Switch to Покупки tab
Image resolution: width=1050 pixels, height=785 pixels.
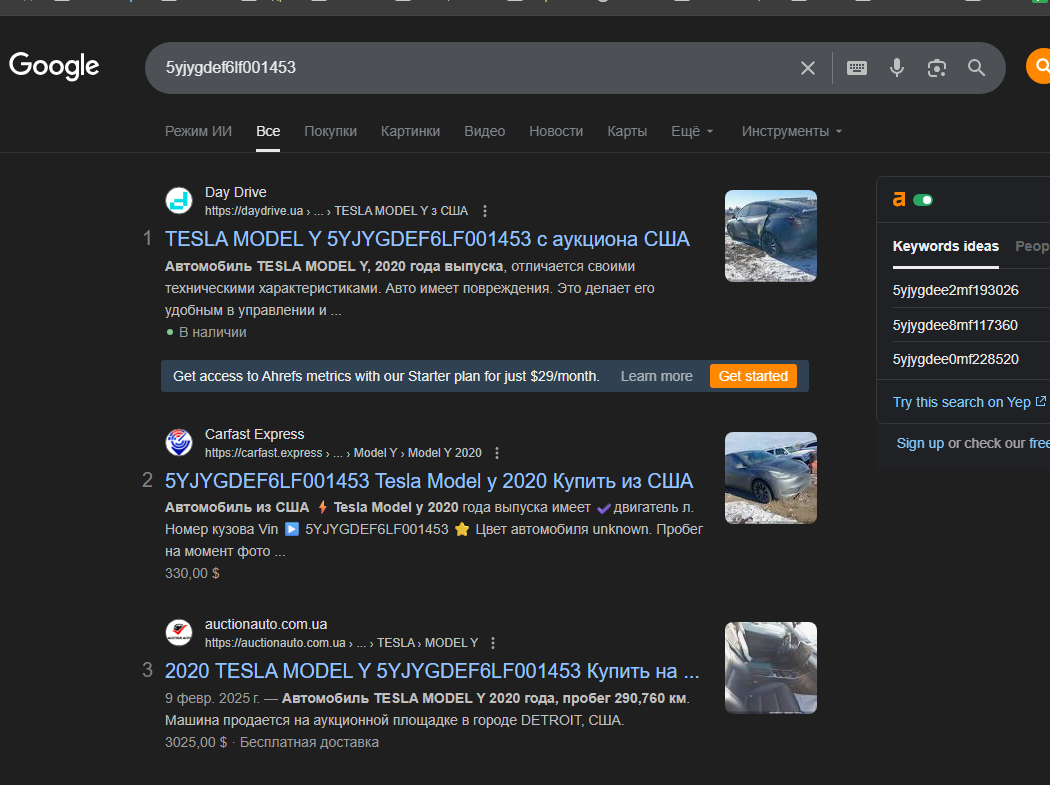click(x=330, y=131)
